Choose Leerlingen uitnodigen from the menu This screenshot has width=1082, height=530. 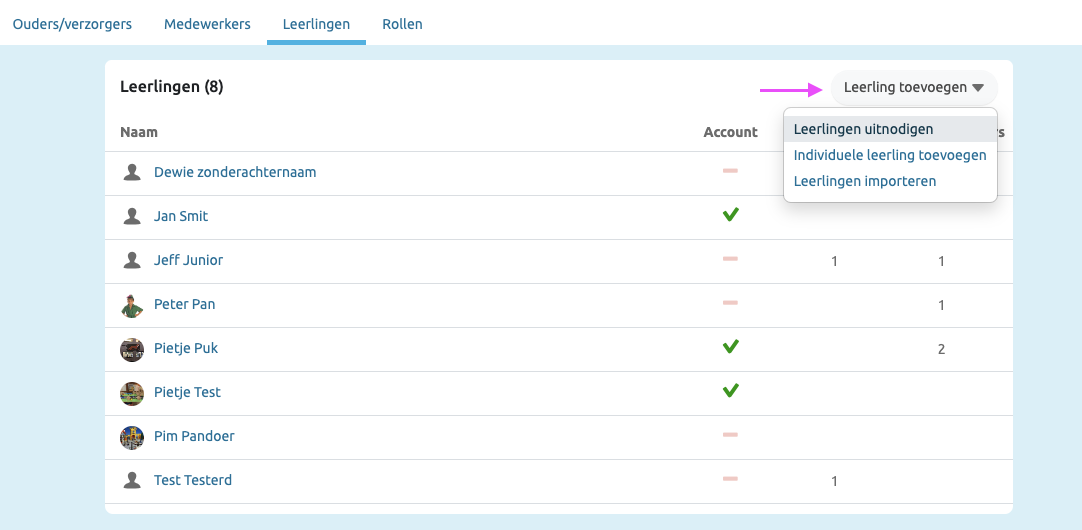[x=863, y=129]
